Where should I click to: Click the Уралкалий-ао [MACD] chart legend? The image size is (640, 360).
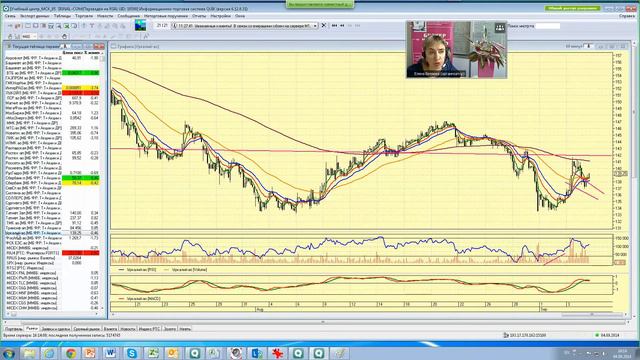pos(140,299)
